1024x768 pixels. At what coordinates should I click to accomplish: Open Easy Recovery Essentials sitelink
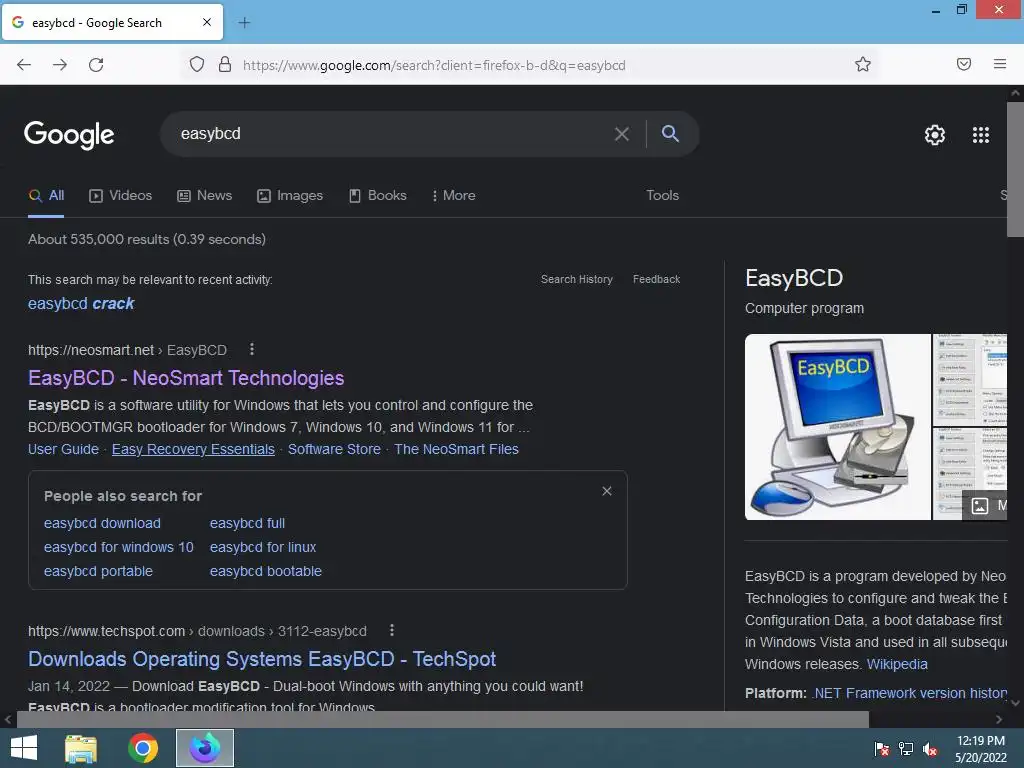[193, 449]
